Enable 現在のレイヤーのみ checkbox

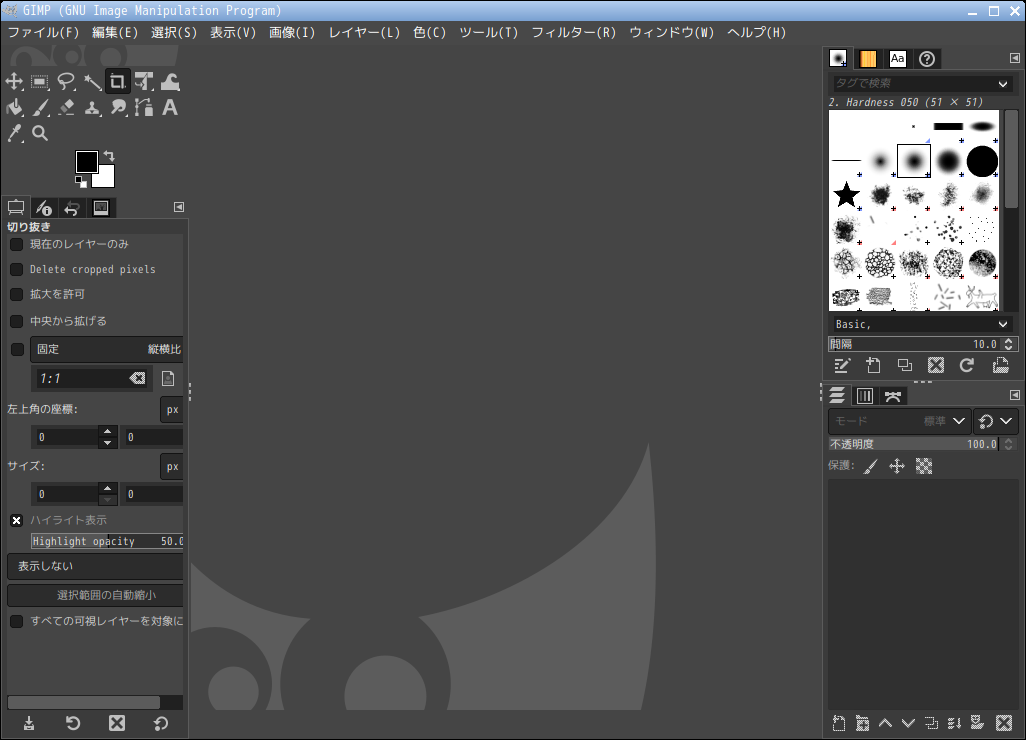coord(16,244)
